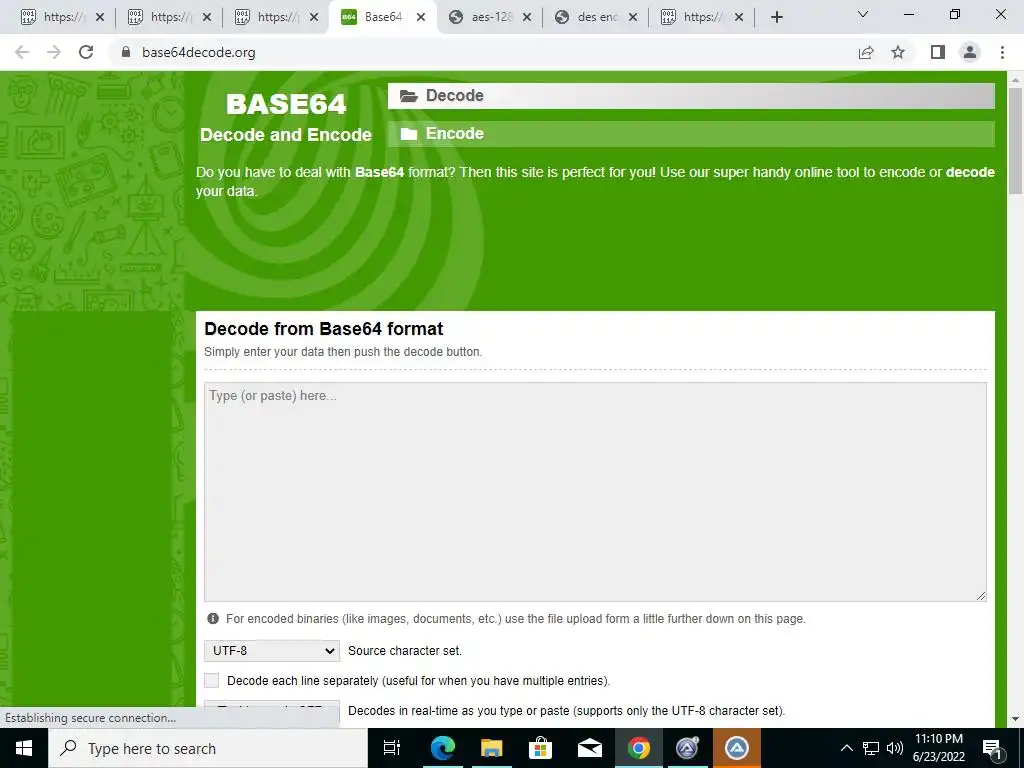Open the browser side panel
Screen dimensions: 1024x768
938,52
